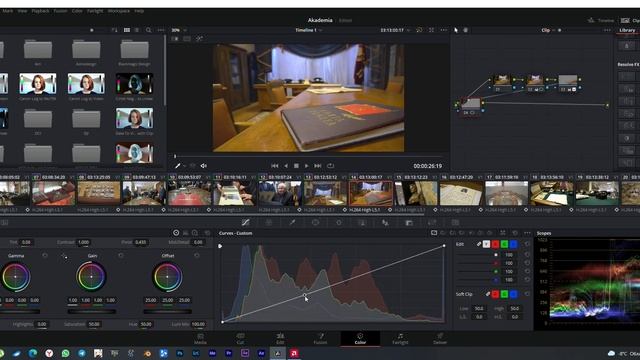Reset the Offset wheel
This screenshot has width=640, height=360.
pyautogui.click(x=197, y=256)
